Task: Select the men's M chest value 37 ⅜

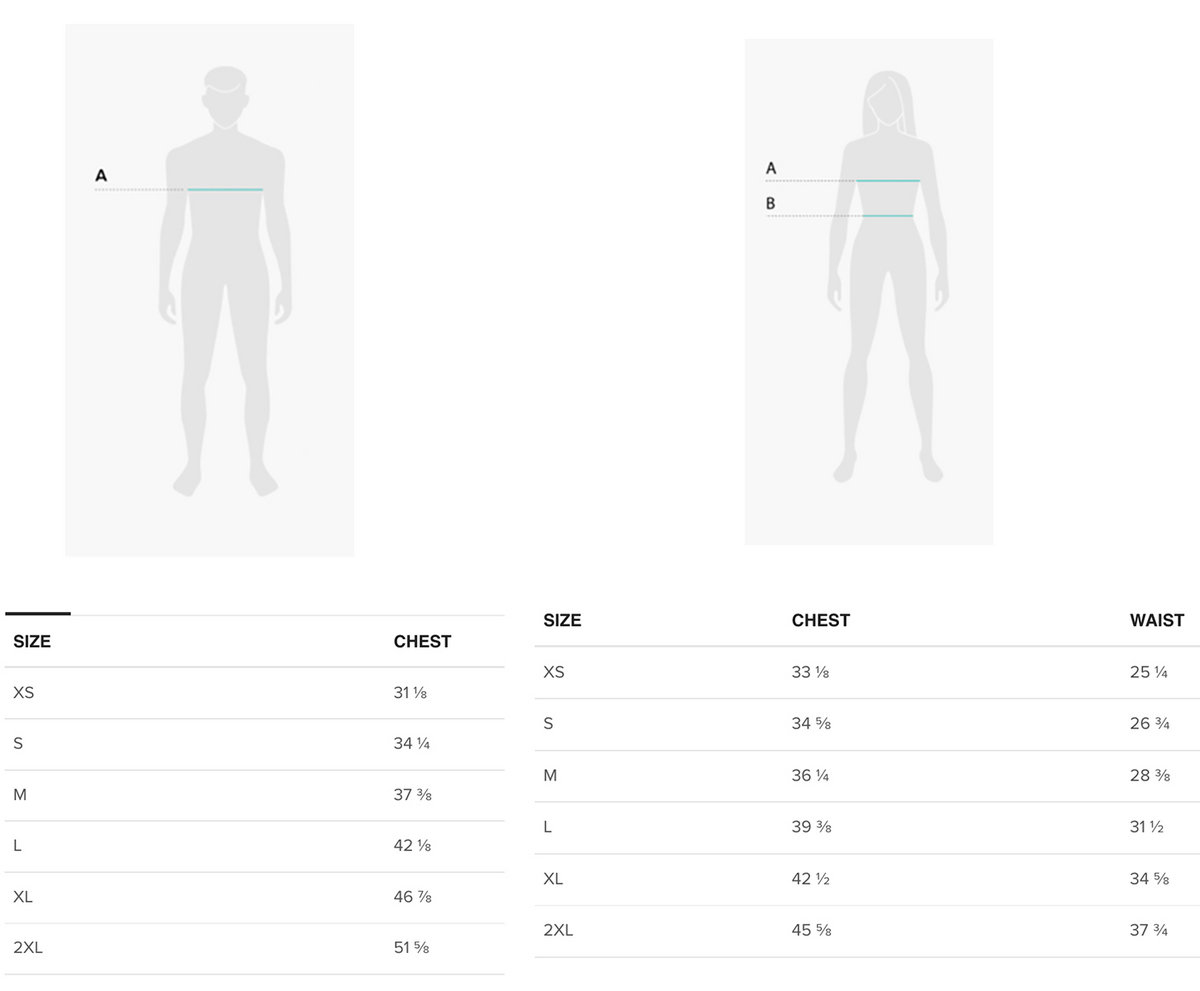Action: pos(412,795)
